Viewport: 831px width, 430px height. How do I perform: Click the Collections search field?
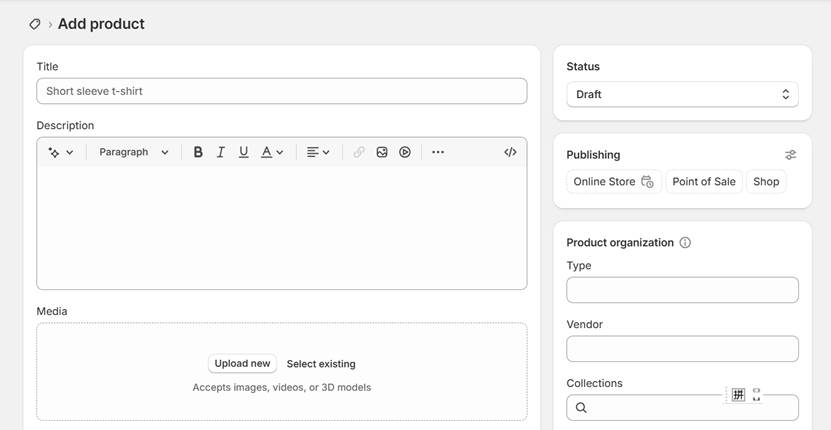click(x=682, y=408)
